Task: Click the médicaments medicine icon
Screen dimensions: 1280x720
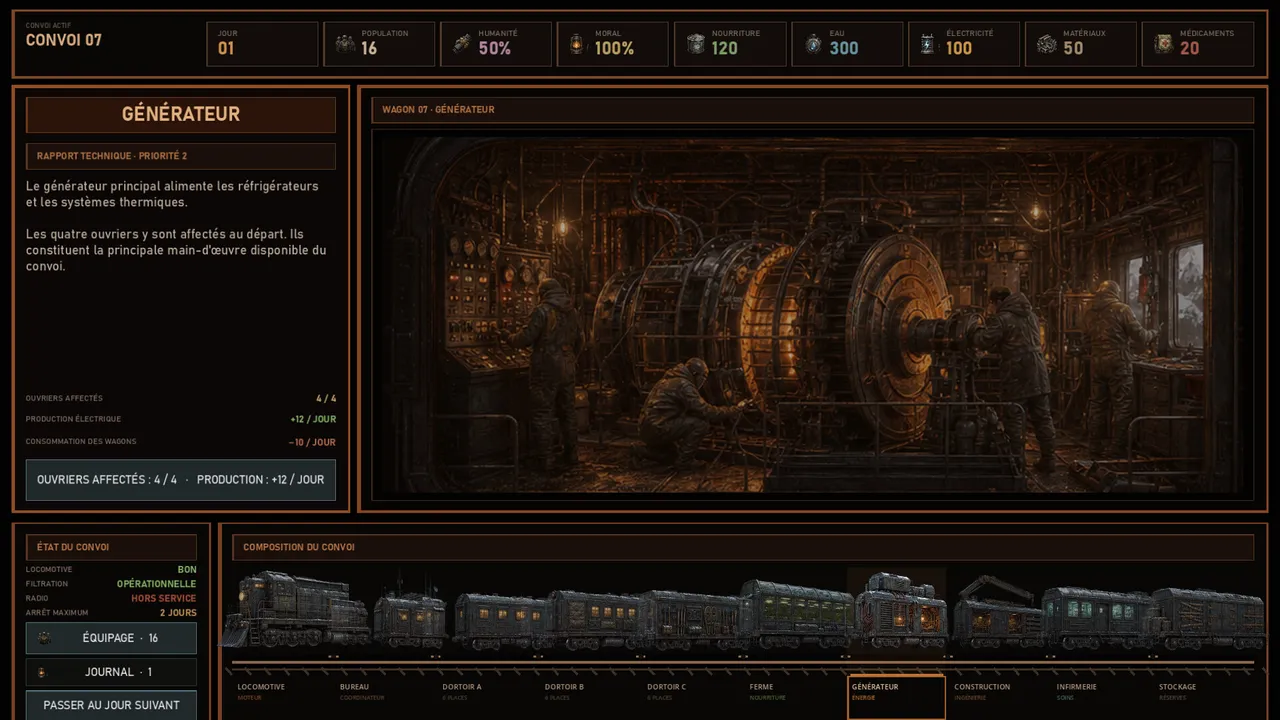Action: click(1163, 44)
